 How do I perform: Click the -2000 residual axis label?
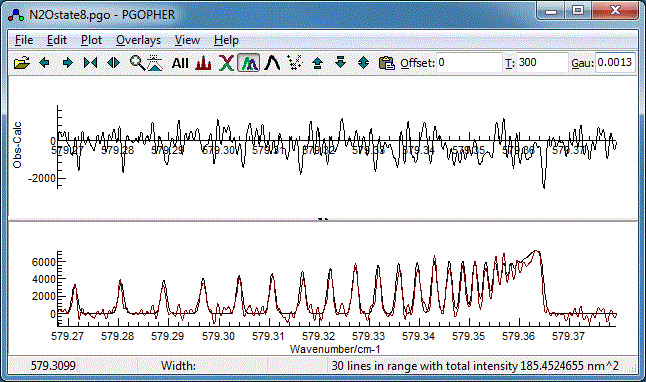pos(41,178)
